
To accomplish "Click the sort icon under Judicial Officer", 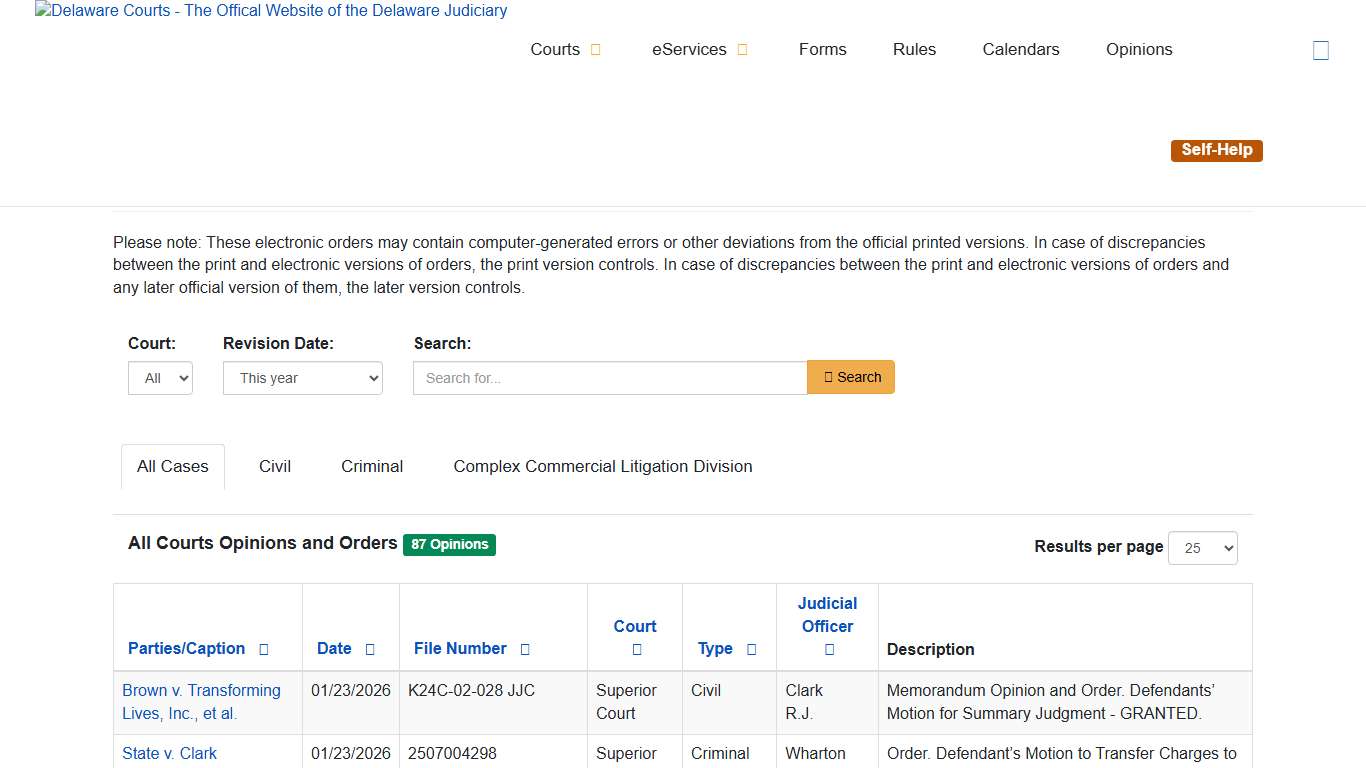I will click(x=829, y=650).
